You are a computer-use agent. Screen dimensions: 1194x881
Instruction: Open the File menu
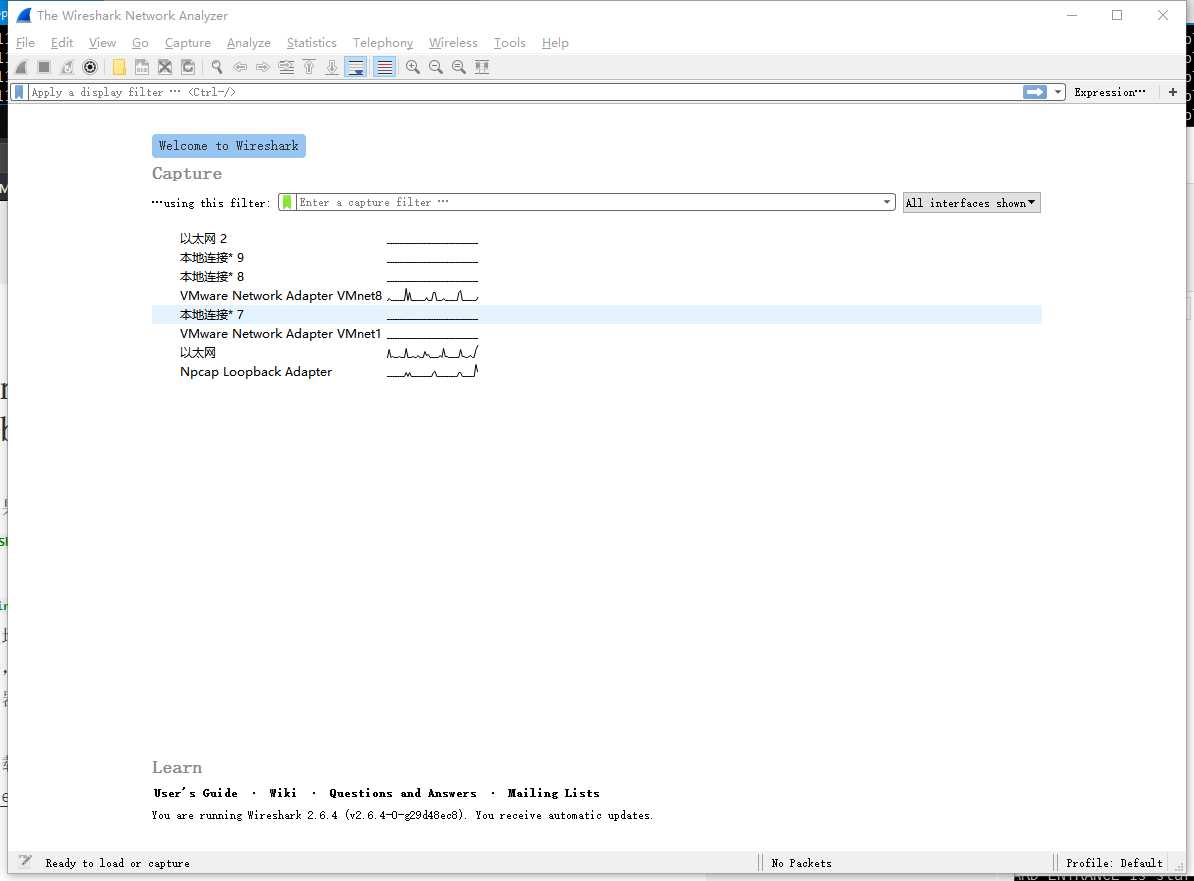click(x=25, y=43)
